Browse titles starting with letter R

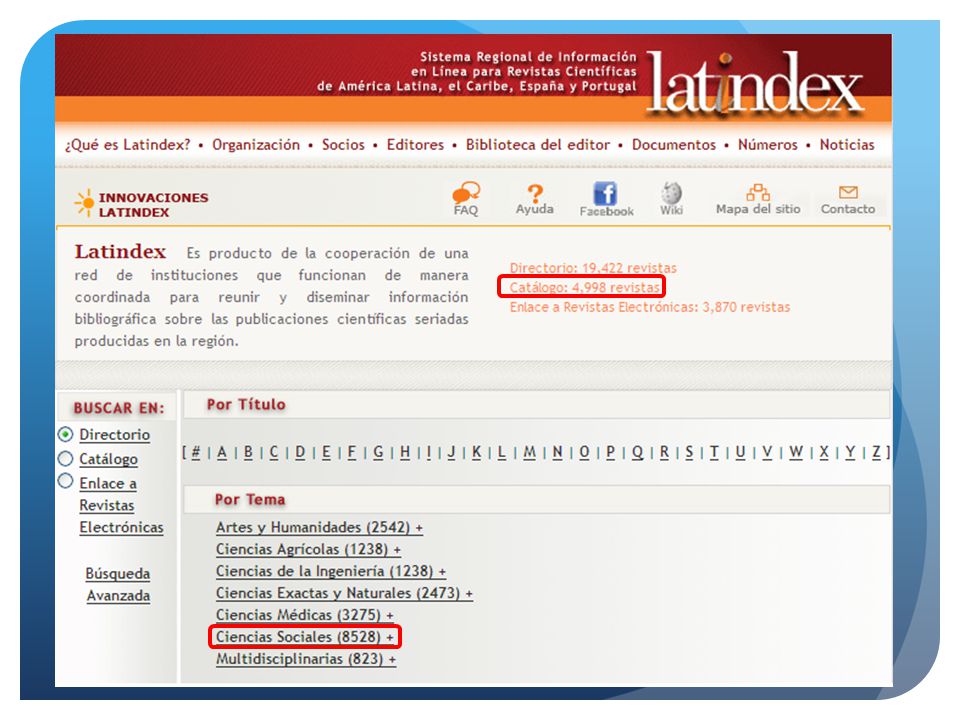(x=664, y=452)
